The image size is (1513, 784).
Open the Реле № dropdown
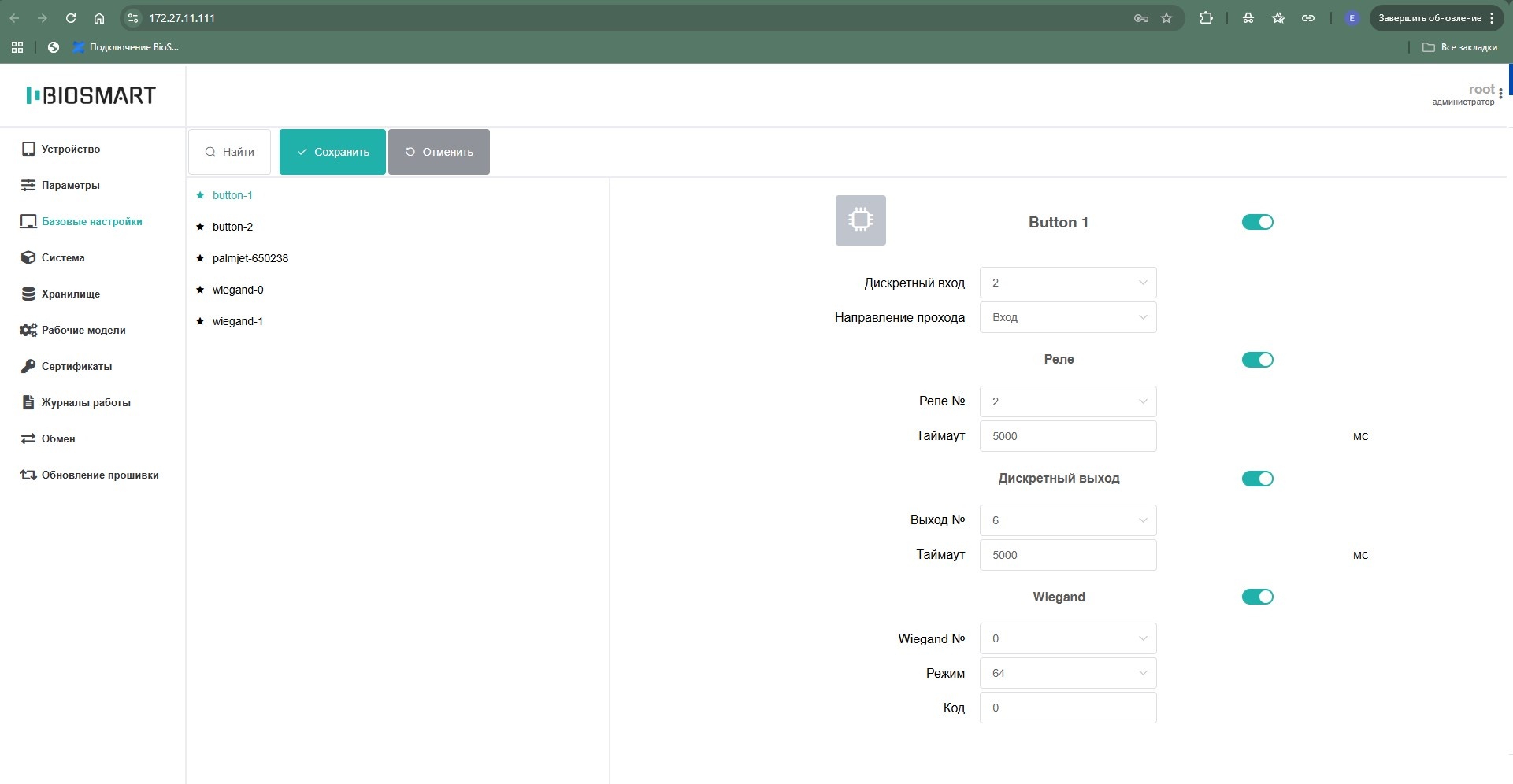tap(1068, 401)
